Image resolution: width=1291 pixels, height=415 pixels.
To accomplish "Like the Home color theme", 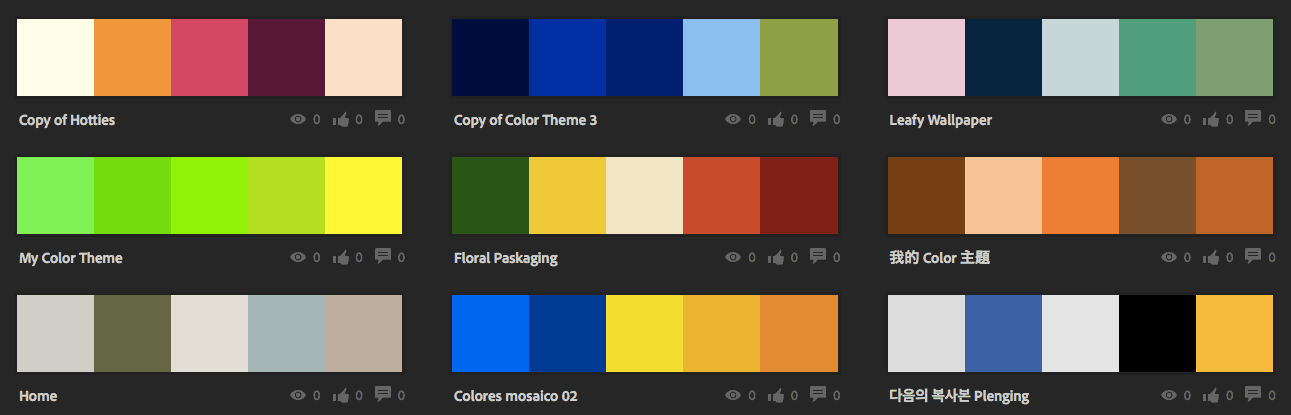I will coord(341,395).
